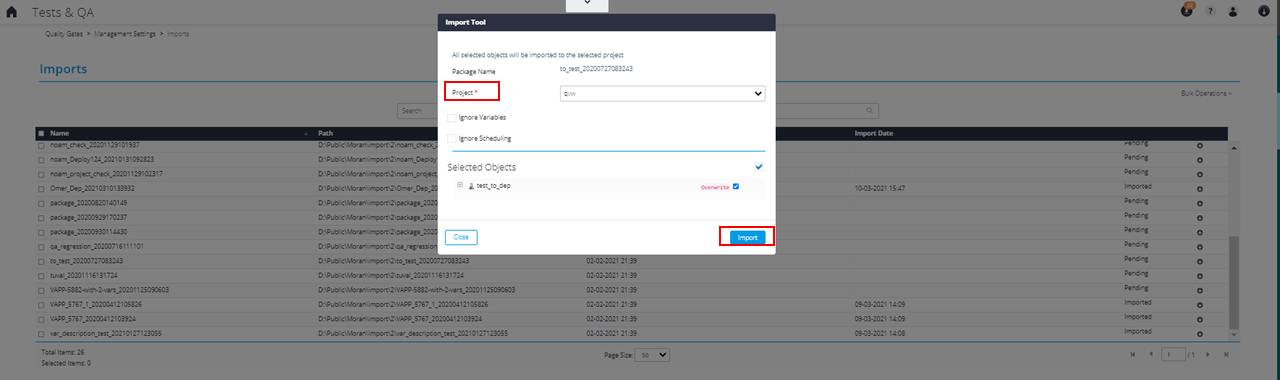The width and height of the screenshot is (1280, 380).
Task: Click package_20200820140149 row name
Action: point(89,202)
